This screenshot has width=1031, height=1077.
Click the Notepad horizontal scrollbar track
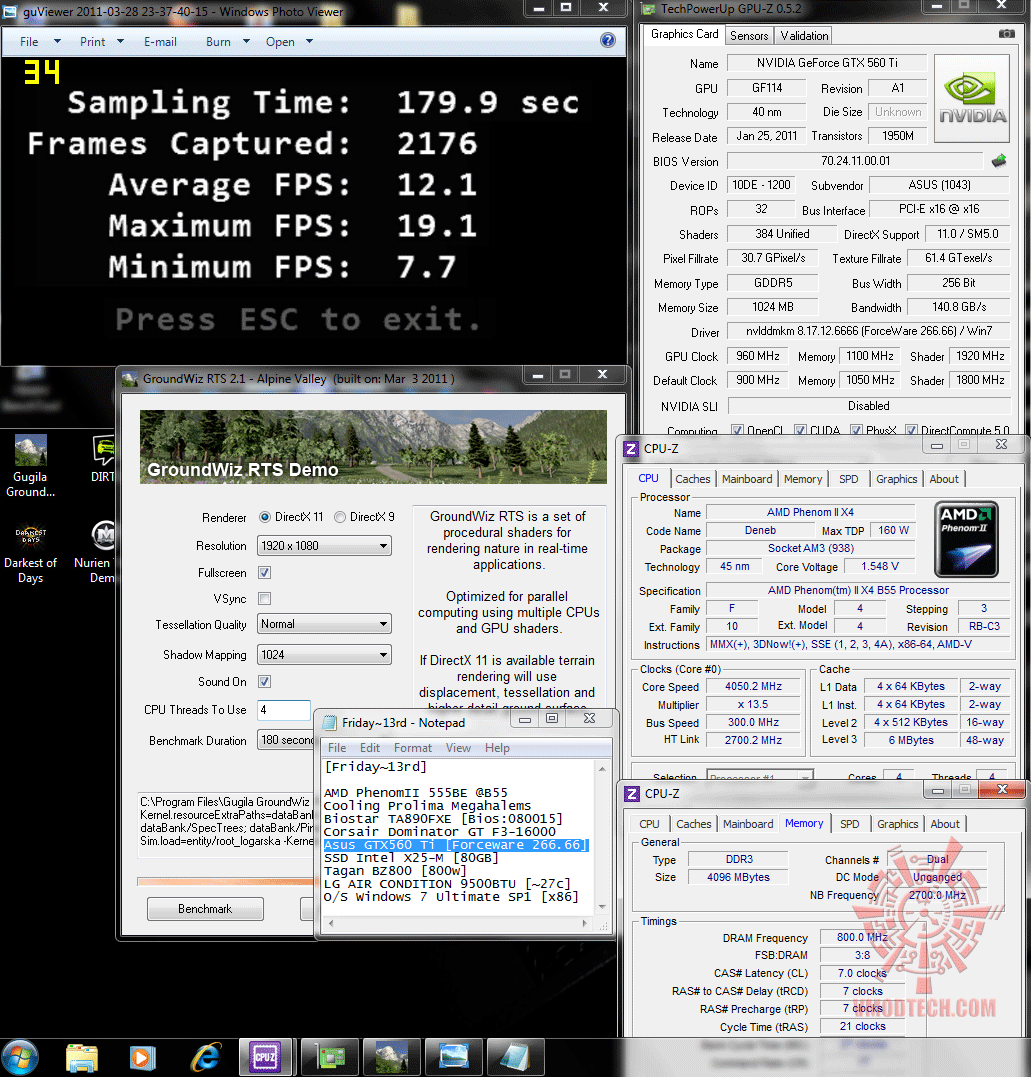point(458,924)
